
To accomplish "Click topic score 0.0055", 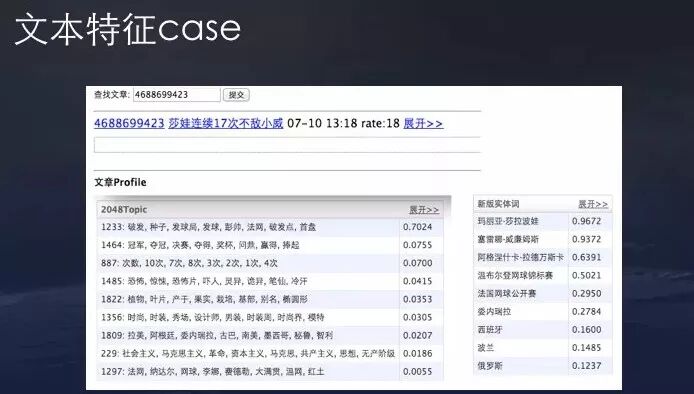I will pyautogui.click(x=417, y=371).
